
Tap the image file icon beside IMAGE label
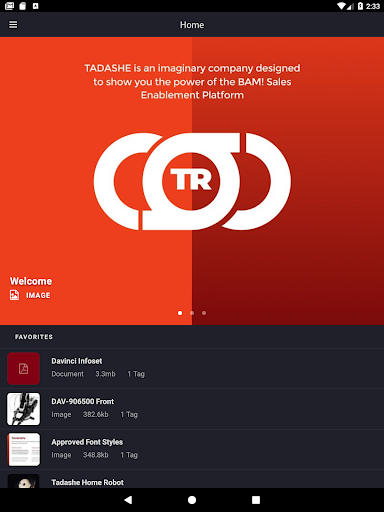[x=14, y=295]
